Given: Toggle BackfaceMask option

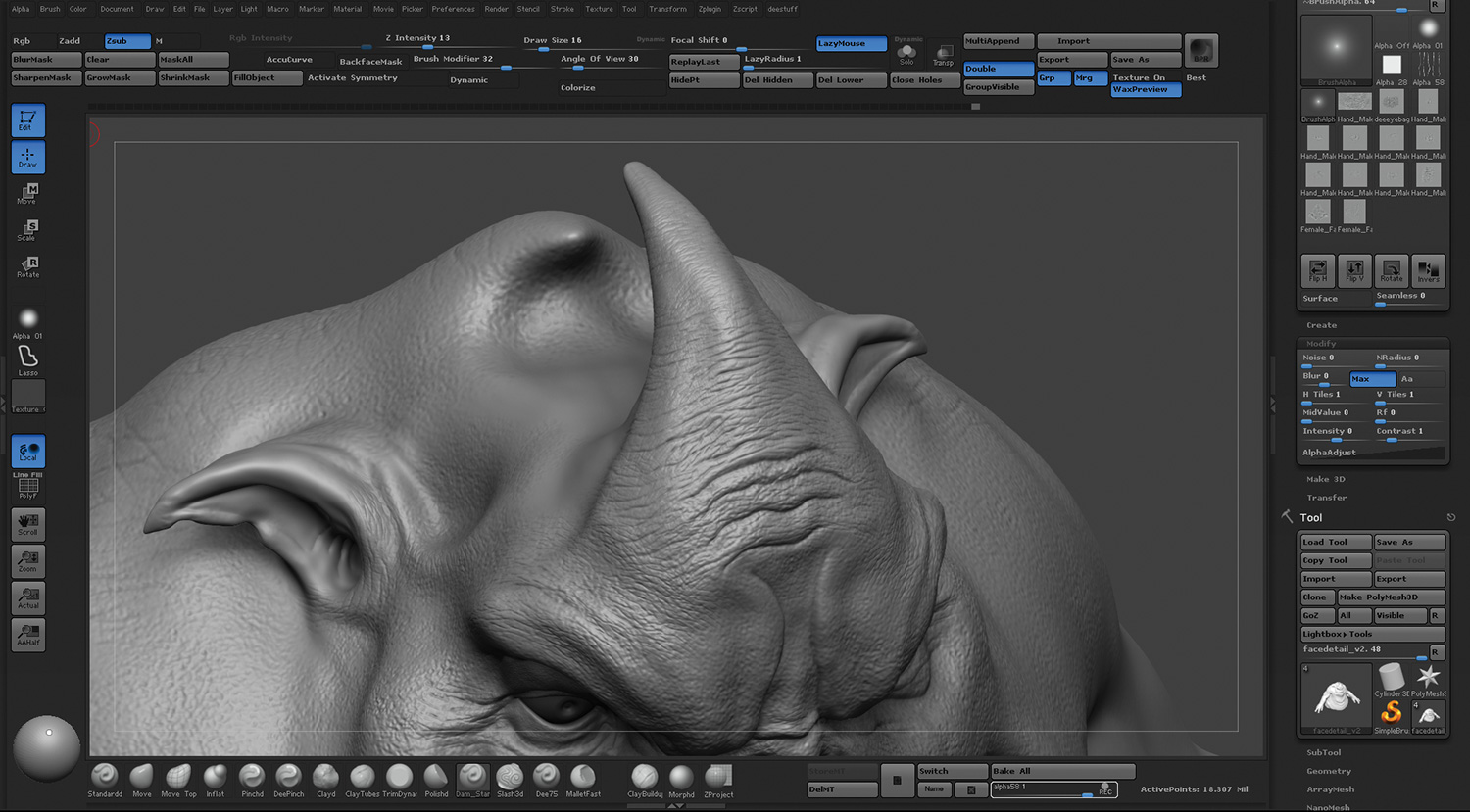Looking at the screenshot, I should (370, 62).
